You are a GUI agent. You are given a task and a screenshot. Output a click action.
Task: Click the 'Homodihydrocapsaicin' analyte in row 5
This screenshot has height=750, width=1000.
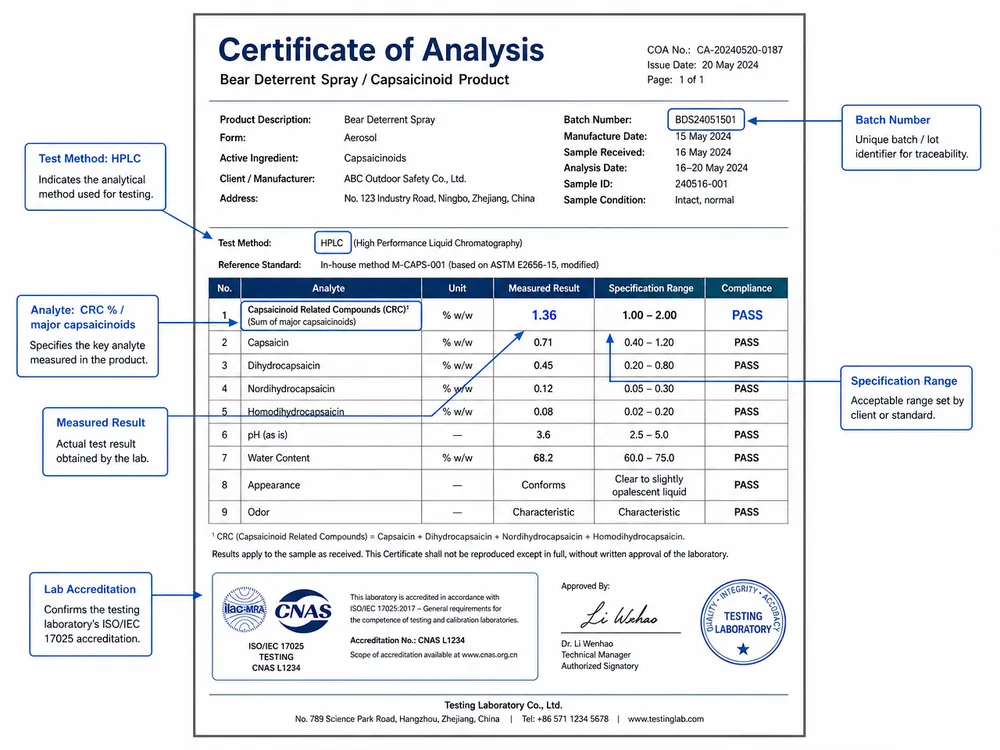click(296, 412)
